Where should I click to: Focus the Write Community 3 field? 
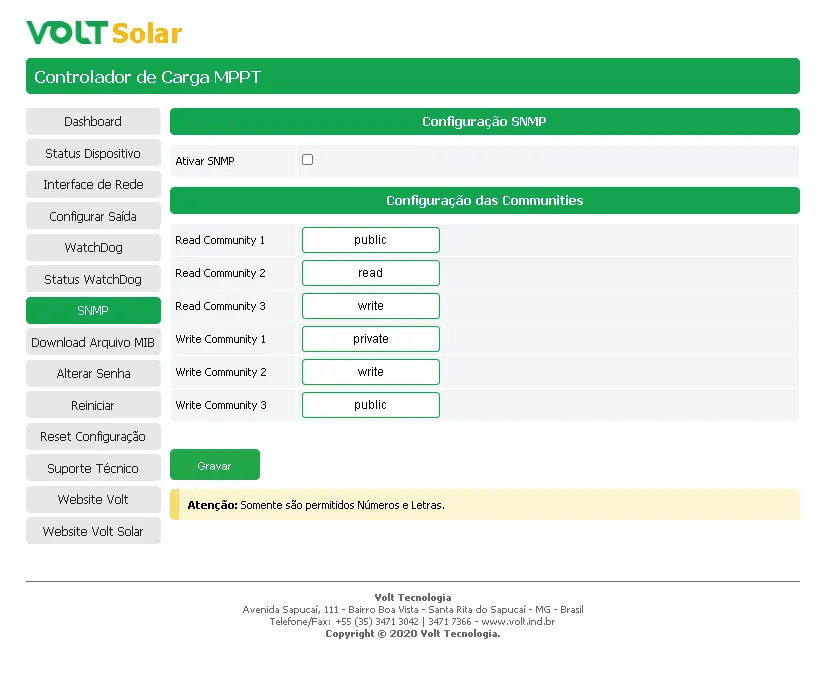point(370,405)
